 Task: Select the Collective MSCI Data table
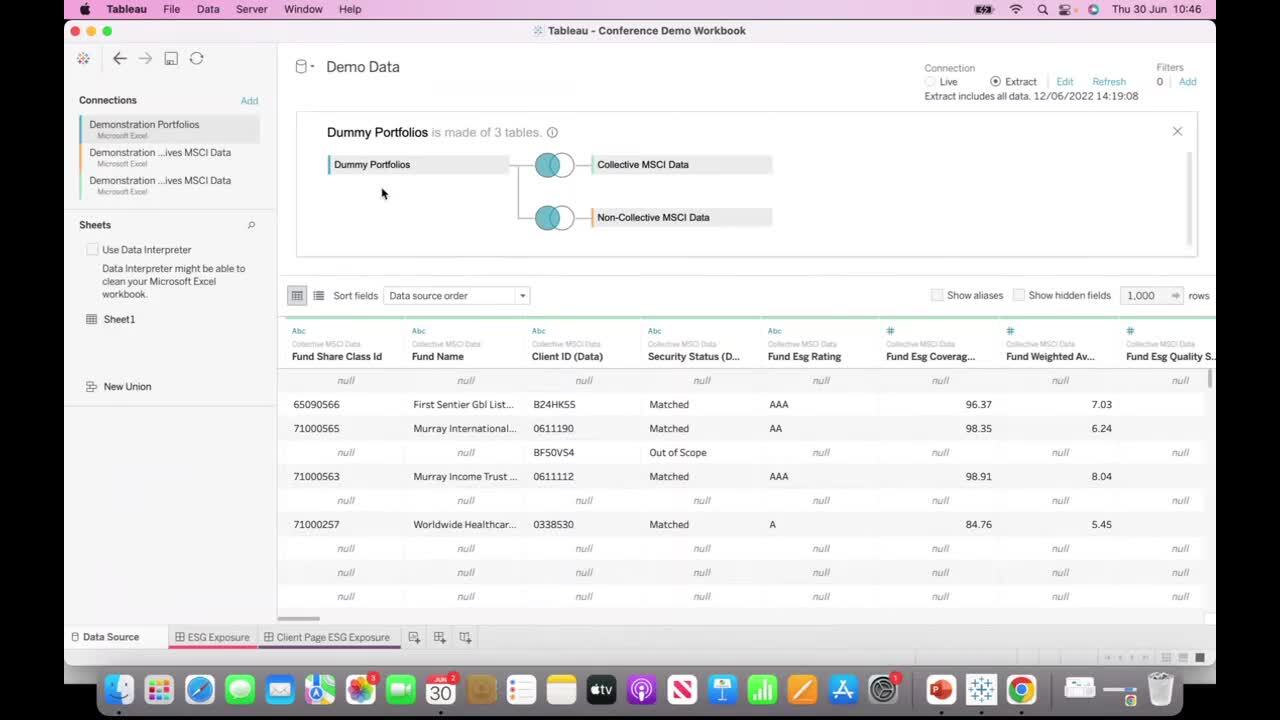tap(681, 165)
